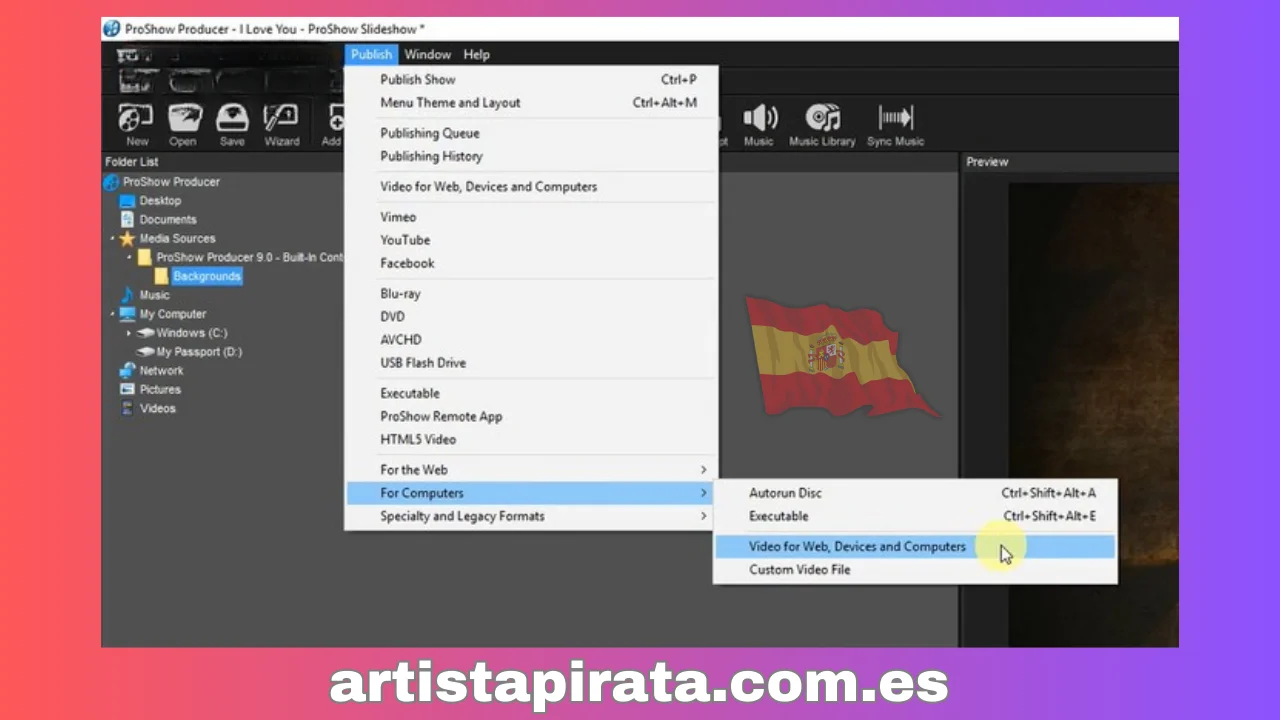Click the Videos icon in Folder List
This screenshot has width=1280, height=720.
(127, 408)
